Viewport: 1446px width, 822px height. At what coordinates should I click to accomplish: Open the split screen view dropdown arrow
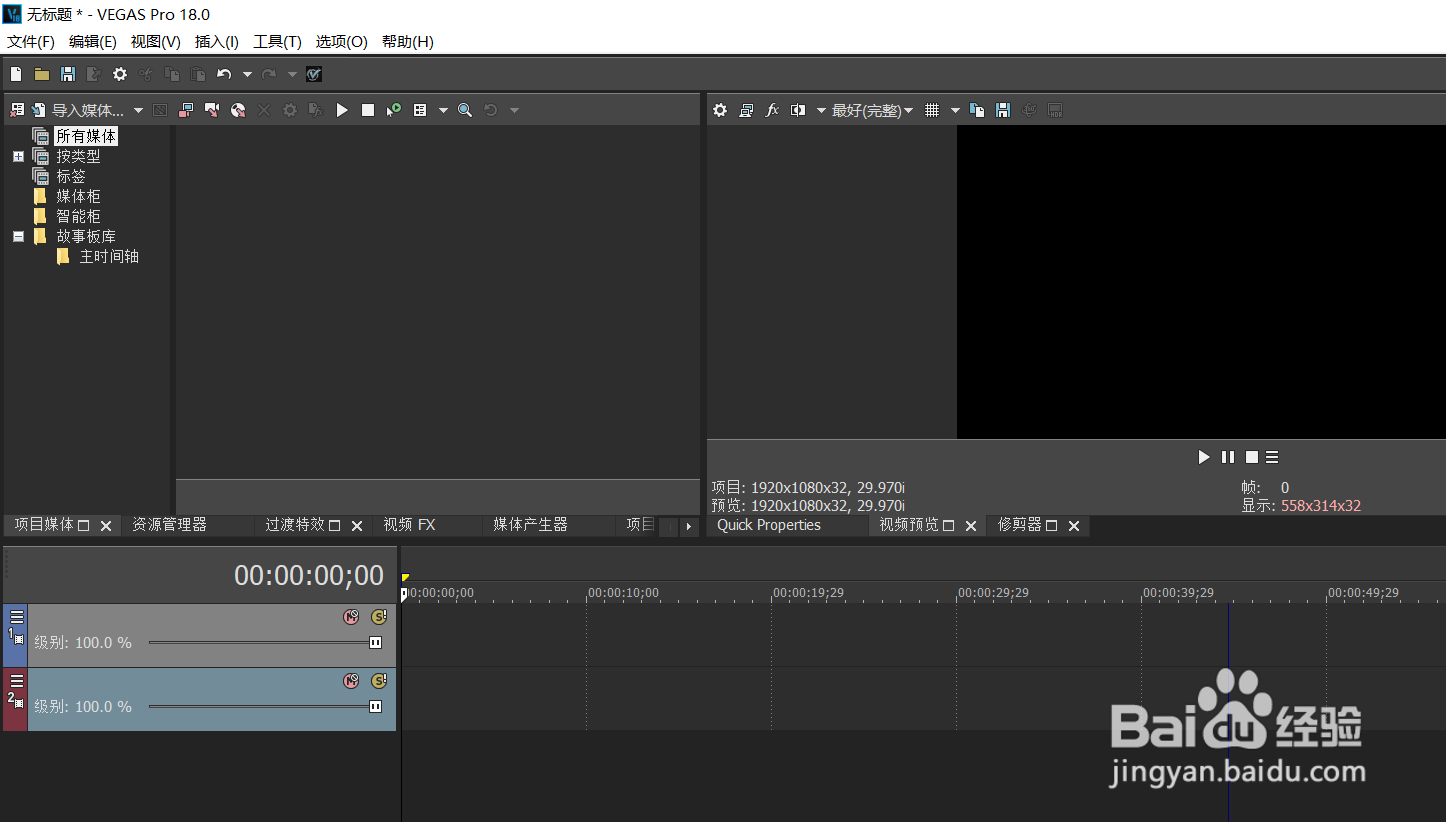[x=821, y=110]
